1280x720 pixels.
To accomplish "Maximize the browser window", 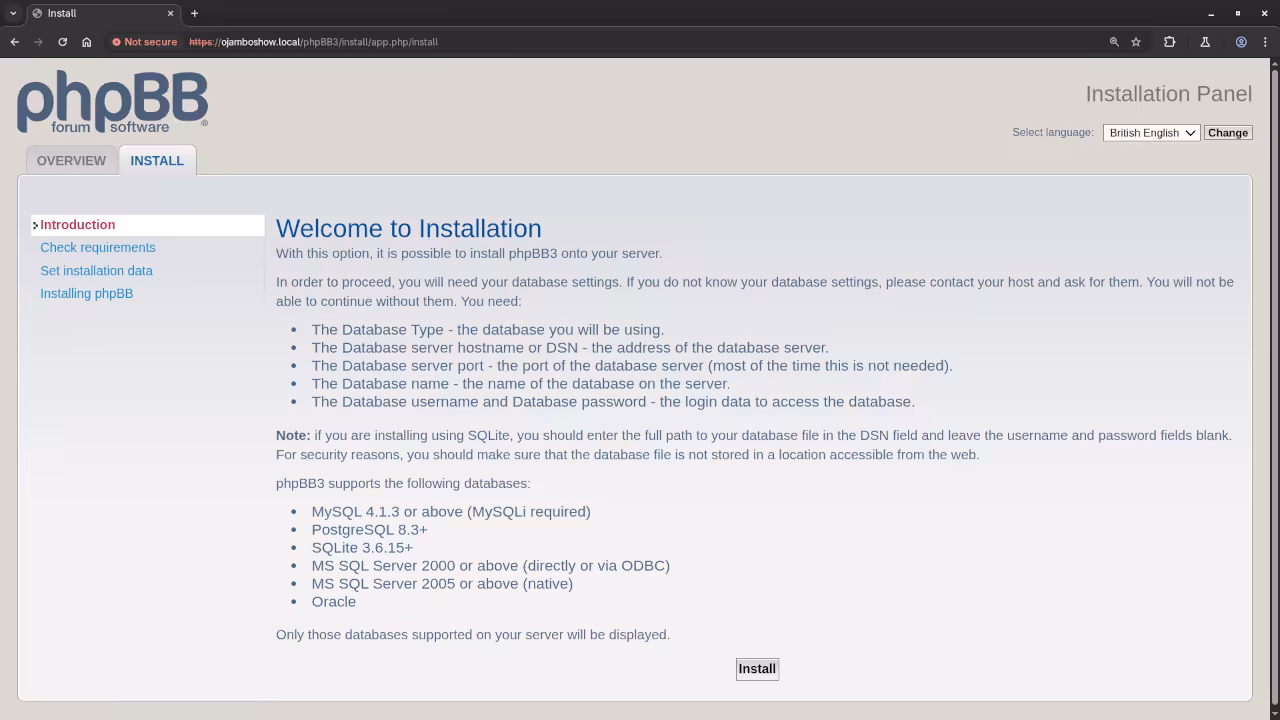I will point(1238,13).
